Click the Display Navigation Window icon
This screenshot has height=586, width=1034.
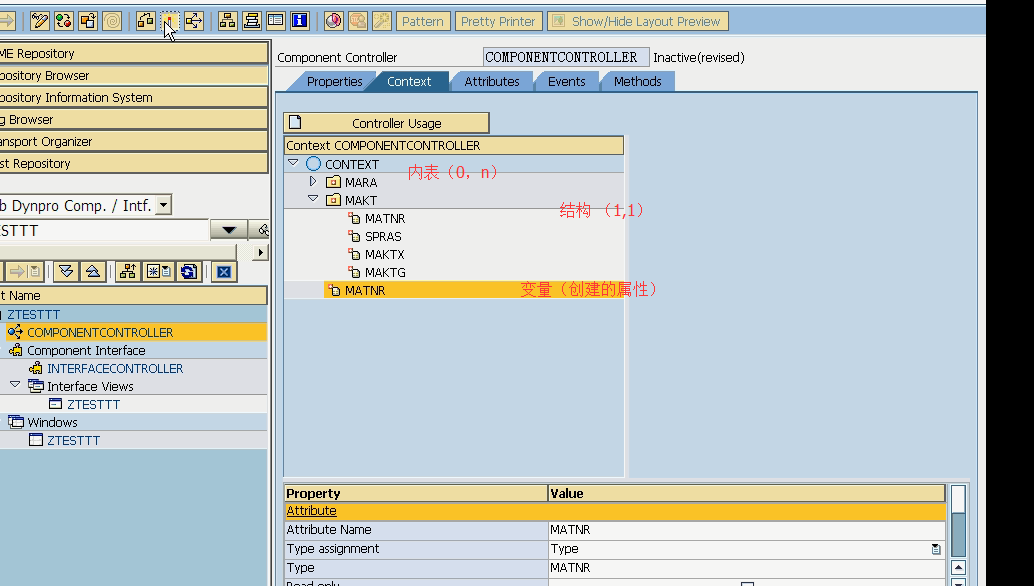(x=251, y=21)
